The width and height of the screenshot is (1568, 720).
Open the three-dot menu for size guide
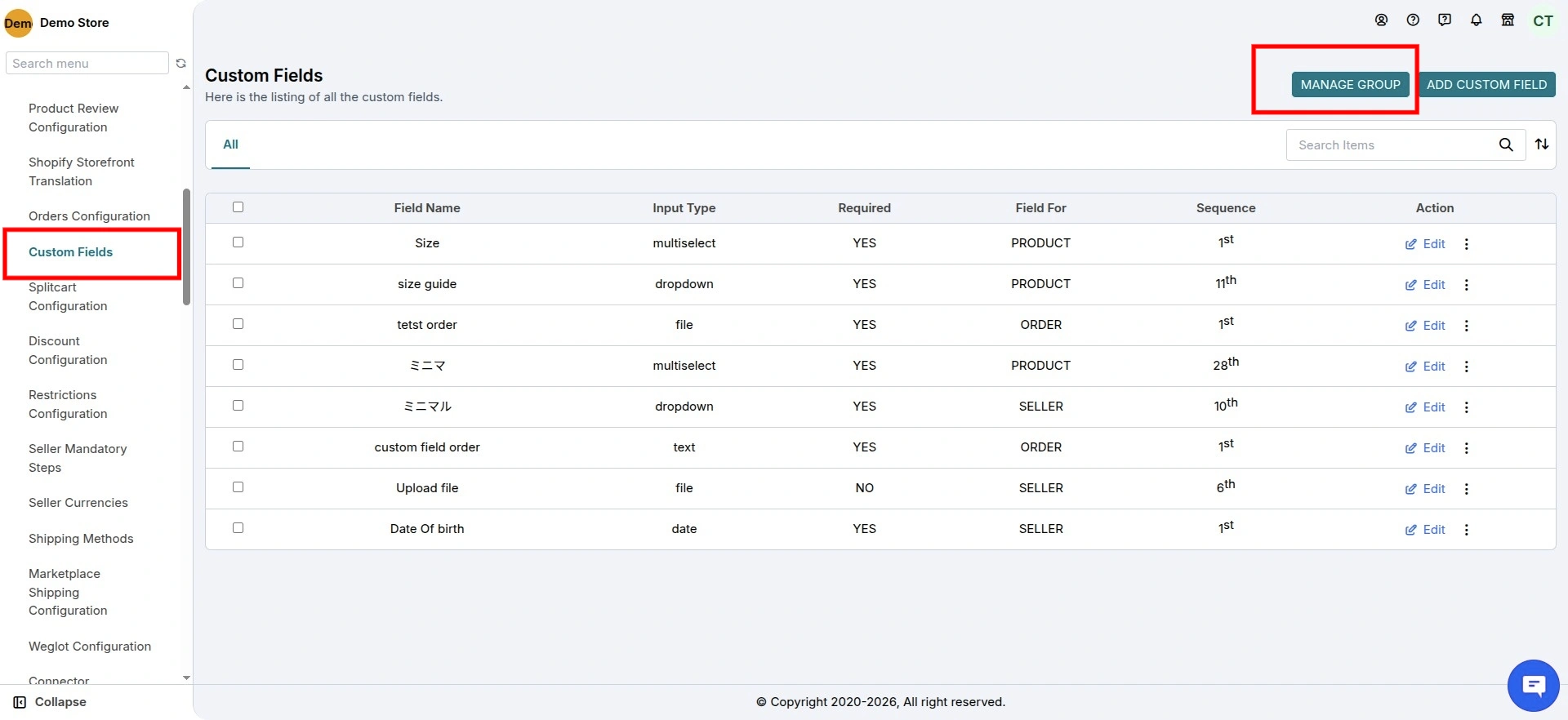pos(1467,285)
